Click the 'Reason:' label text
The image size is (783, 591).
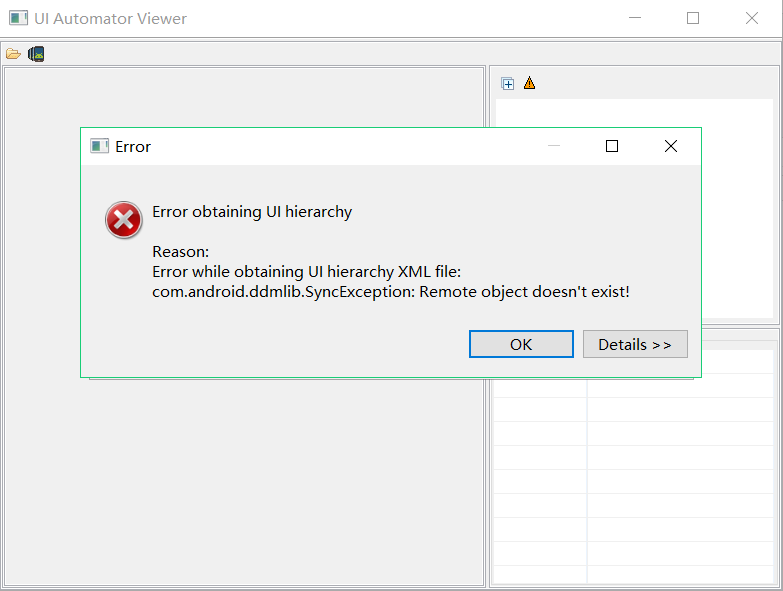pyautogui.click(x=180, y=252)
